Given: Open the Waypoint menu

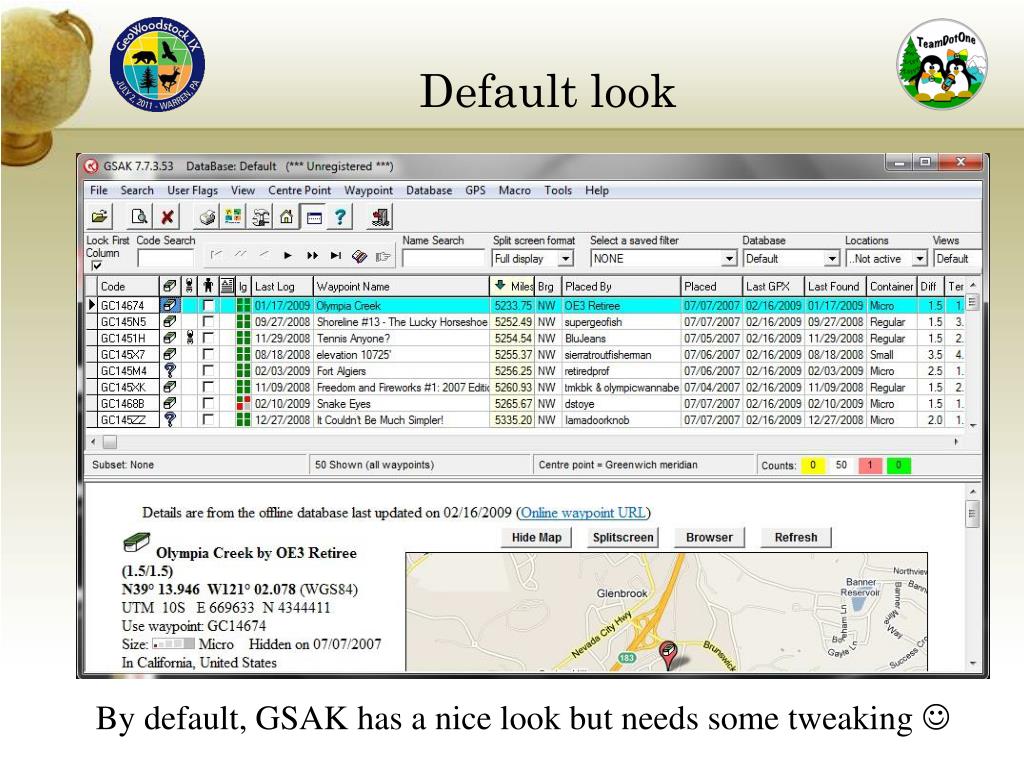Looking at the screenshot, I should (368, 190).
